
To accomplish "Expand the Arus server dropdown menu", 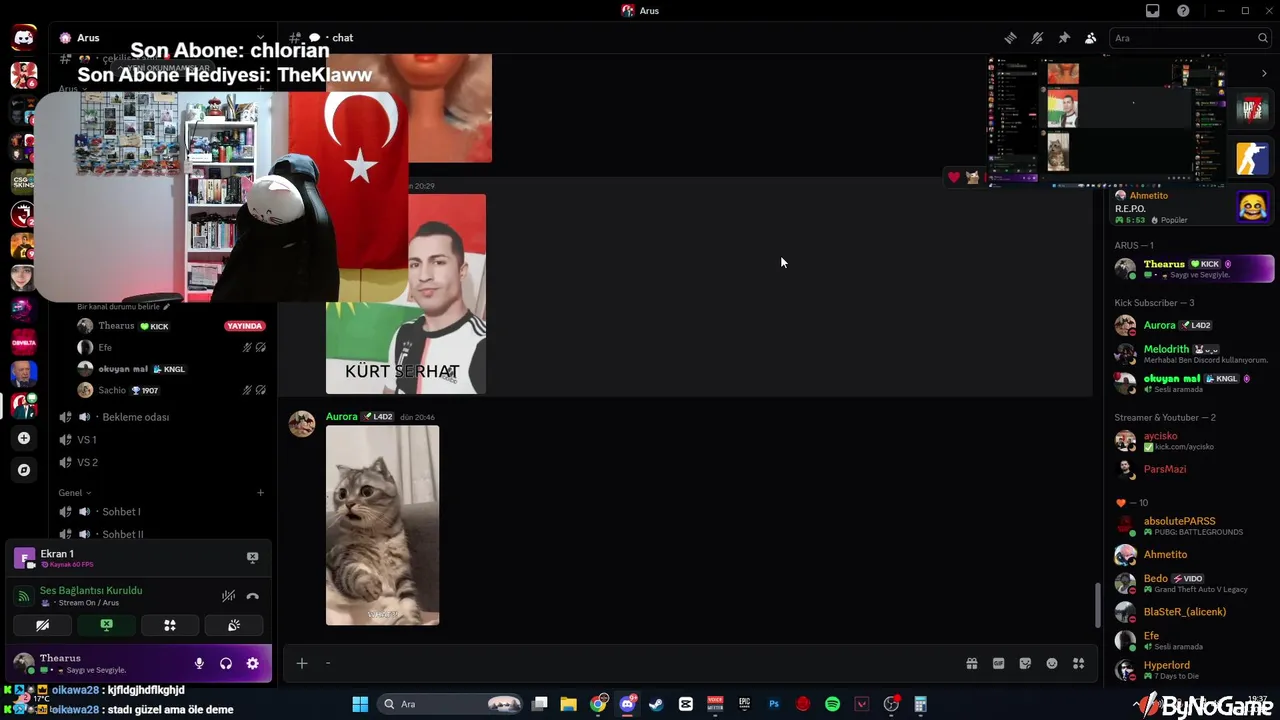I will tap(260, 38).
